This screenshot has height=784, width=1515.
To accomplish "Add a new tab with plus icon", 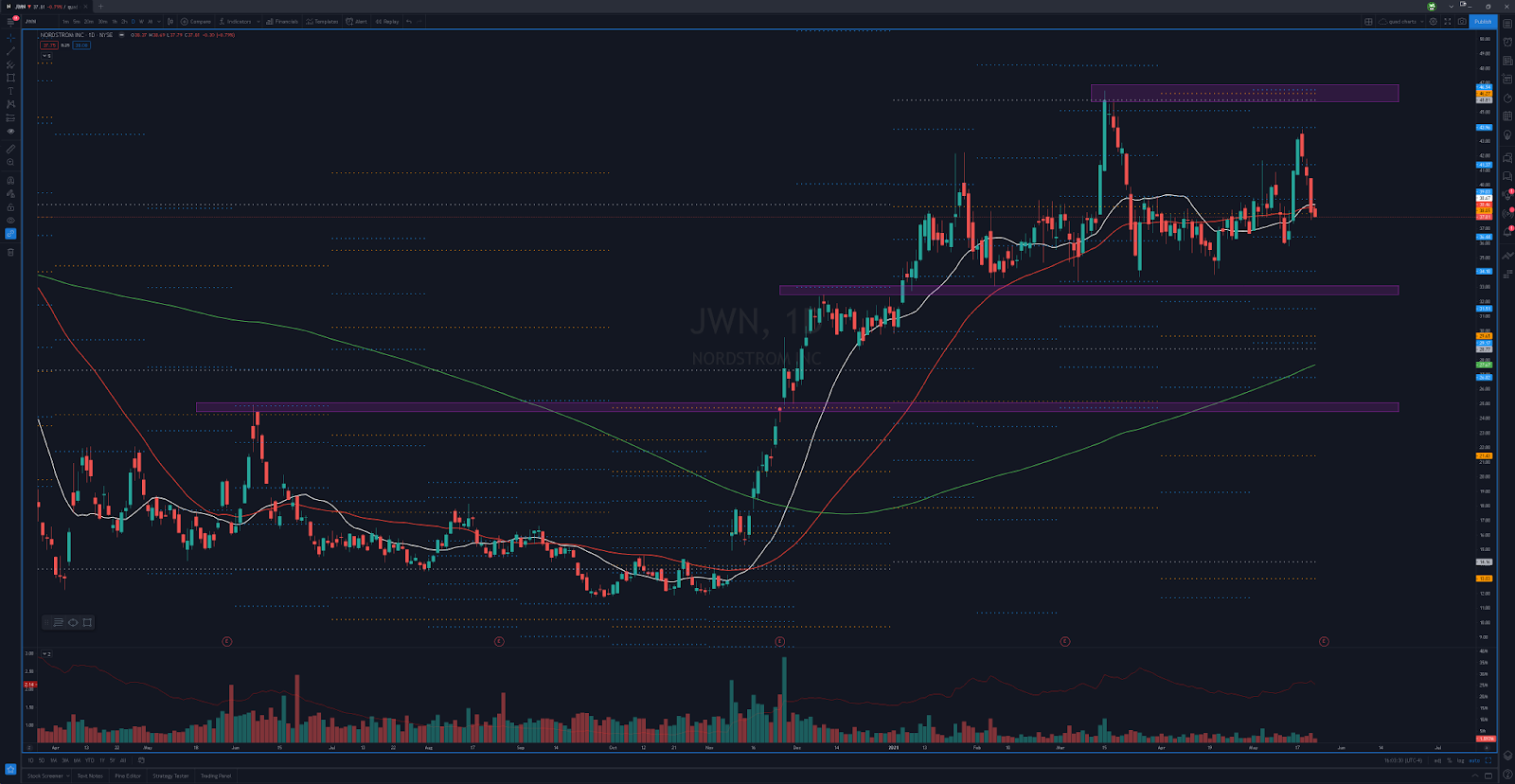I will pyautogui.click(x=100, y=7).
